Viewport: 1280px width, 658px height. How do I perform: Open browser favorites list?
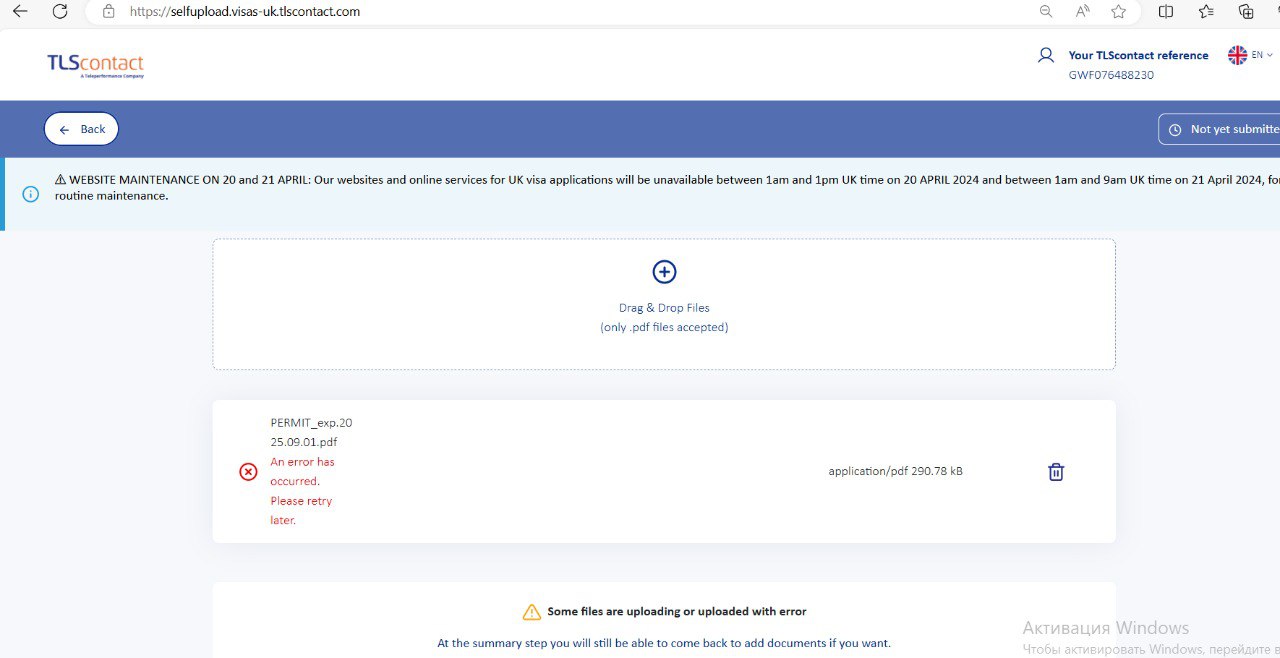[x=1206, y=12]
